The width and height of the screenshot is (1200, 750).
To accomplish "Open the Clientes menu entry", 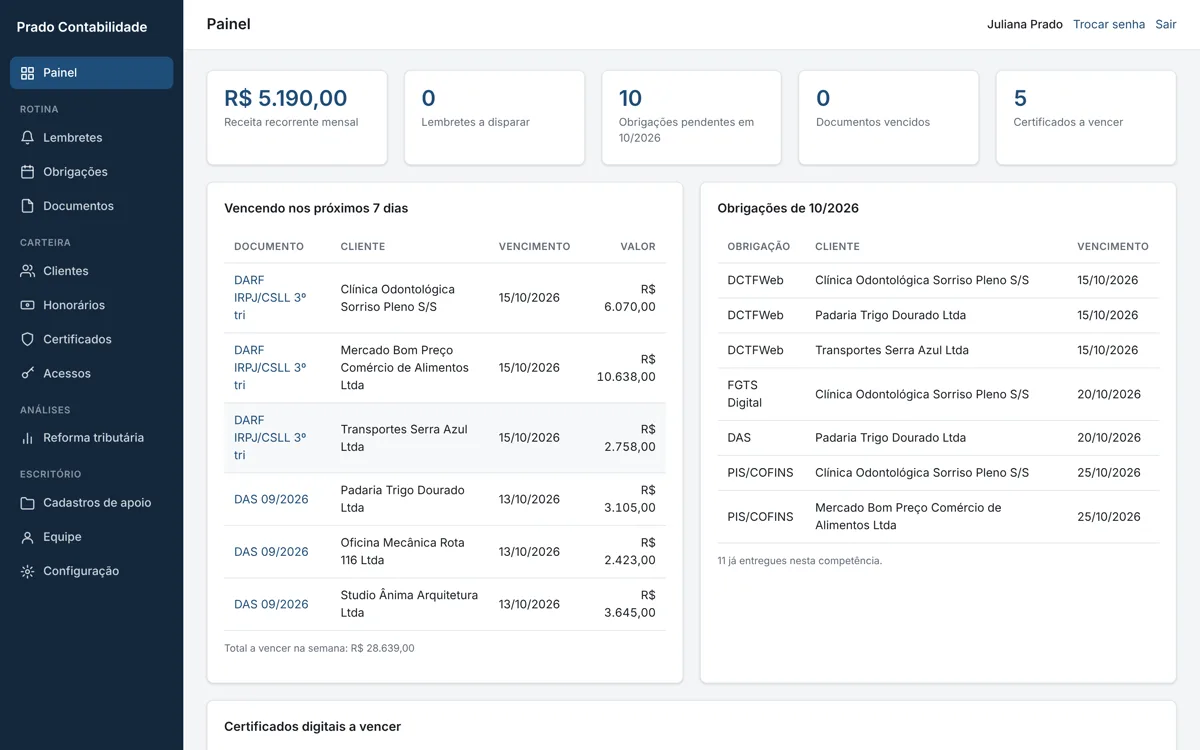I will click(91, 271).
